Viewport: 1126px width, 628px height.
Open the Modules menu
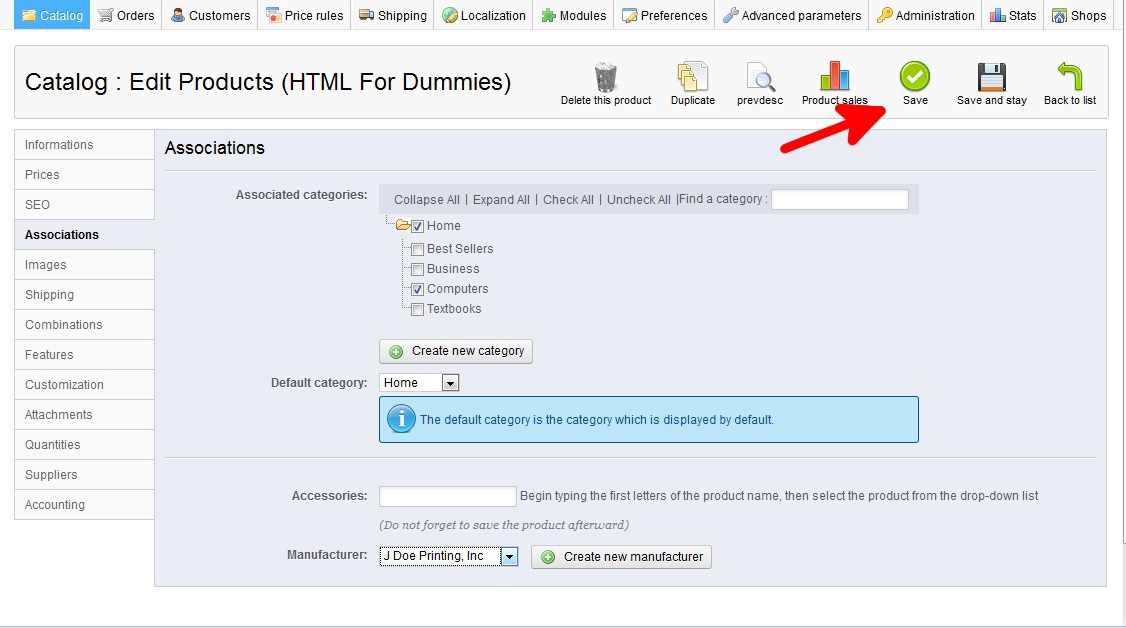(x=574, y=15)
